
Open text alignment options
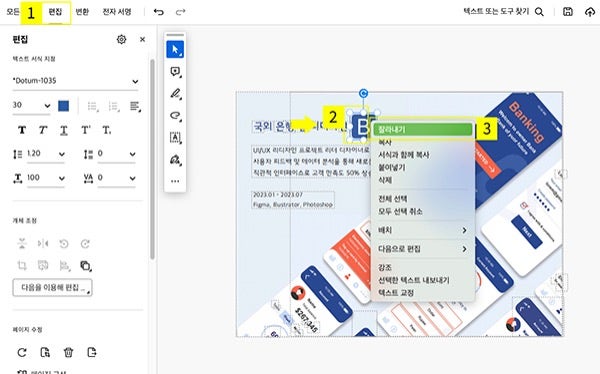[x=135, y=106]
